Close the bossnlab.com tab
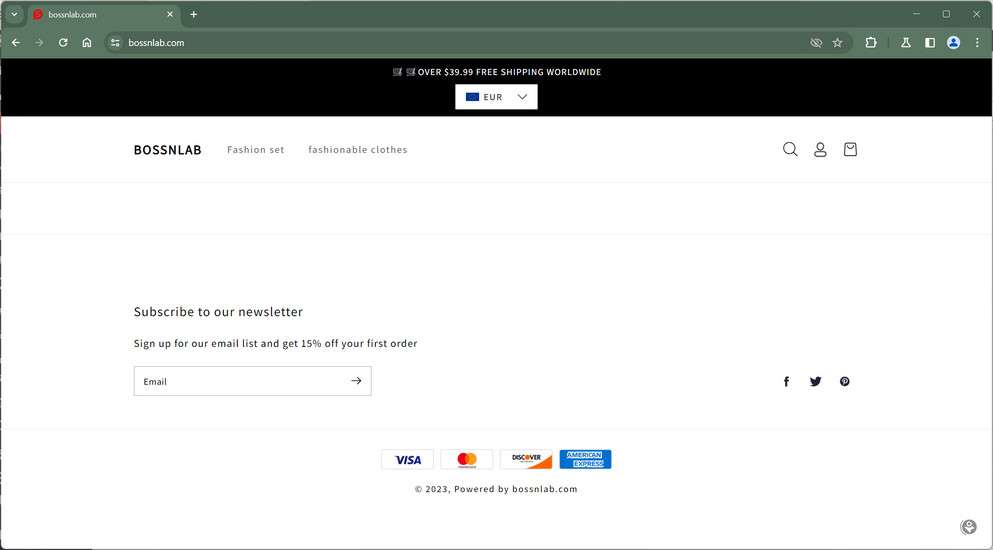 [170, 14]
